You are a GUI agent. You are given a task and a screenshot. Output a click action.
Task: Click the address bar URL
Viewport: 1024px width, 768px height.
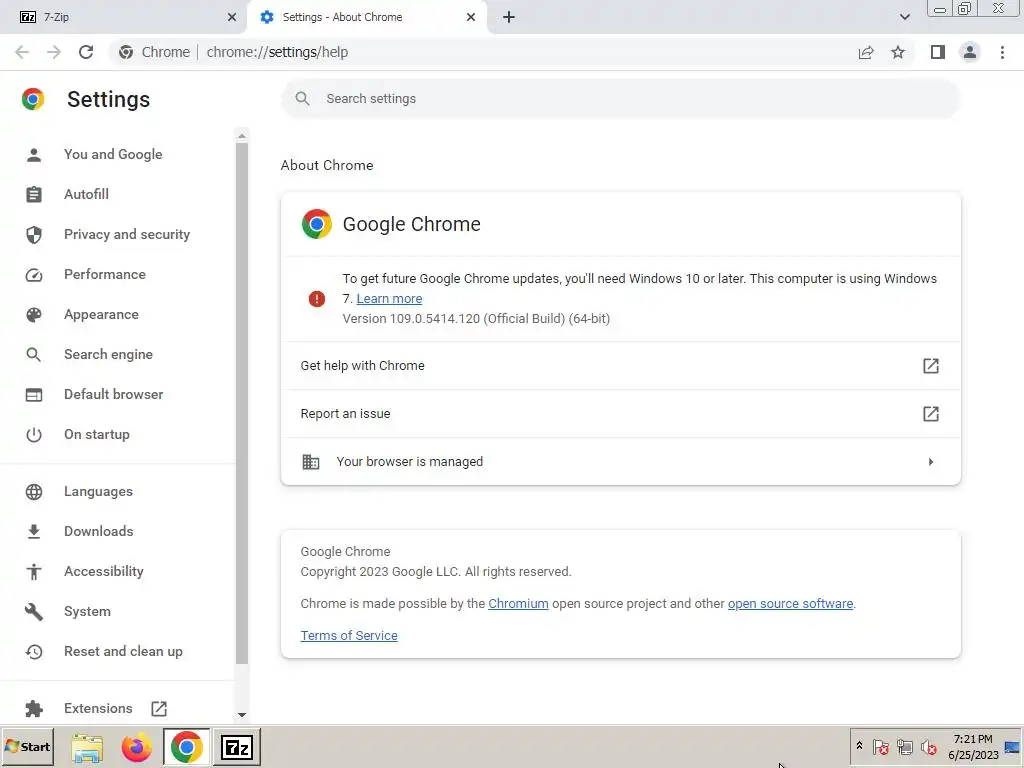tap(277, 52)
